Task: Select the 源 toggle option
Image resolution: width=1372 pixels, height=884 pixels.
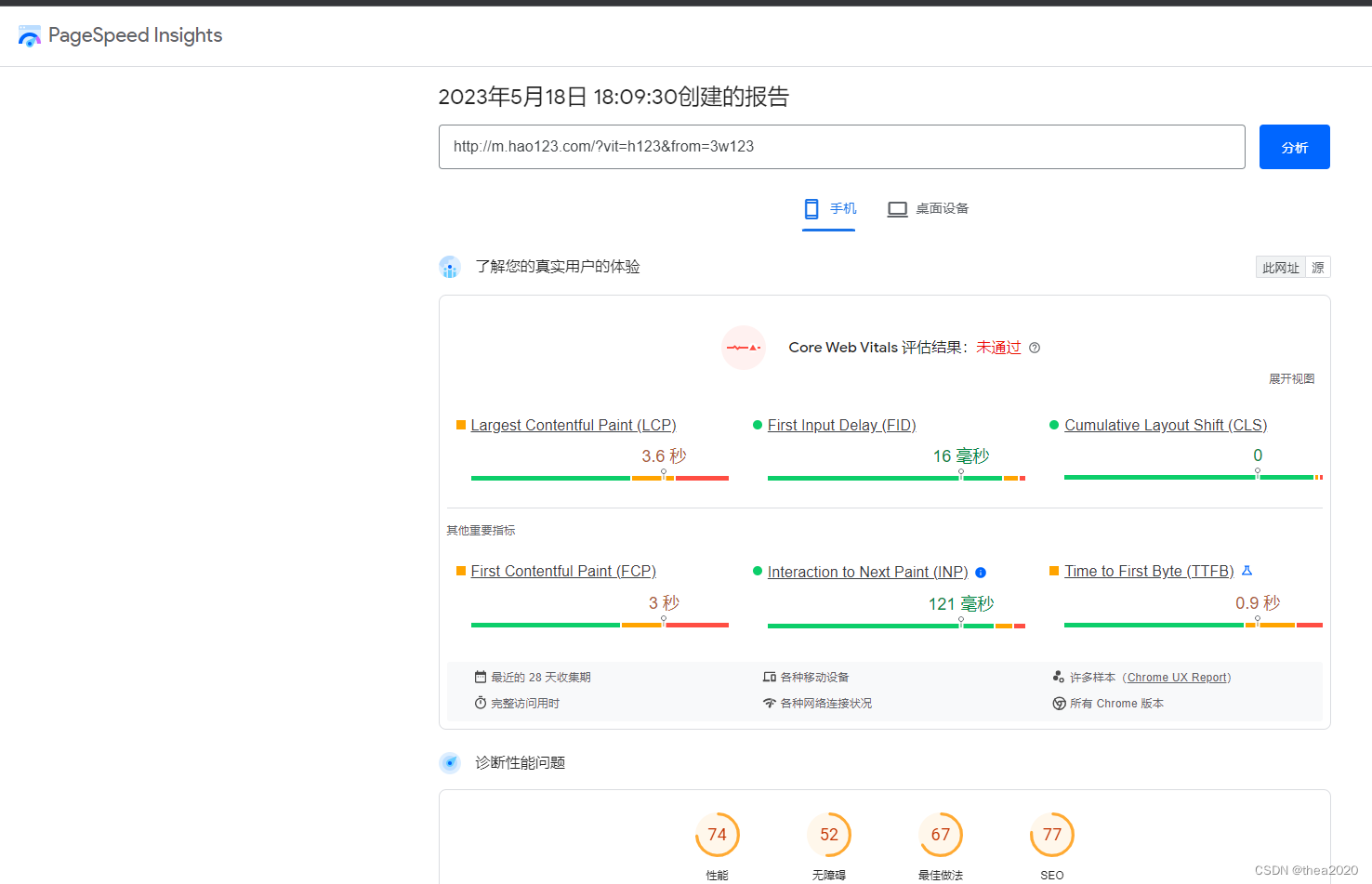Action: pyautogui.click(x=1318, y=268)
